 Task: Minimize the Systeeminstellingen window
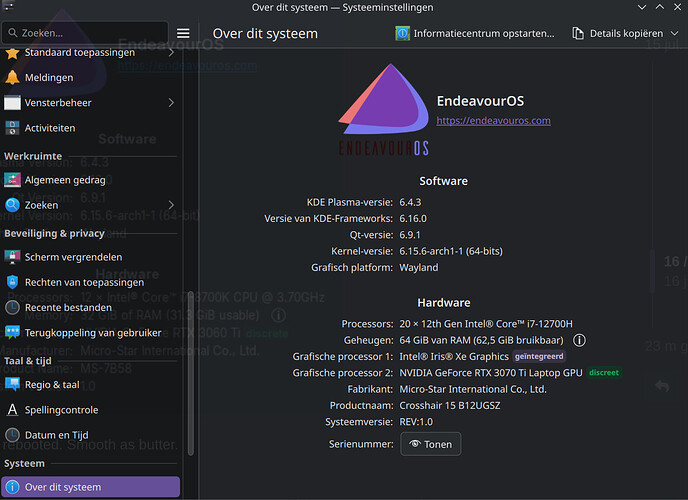click(x=641, y=7)
